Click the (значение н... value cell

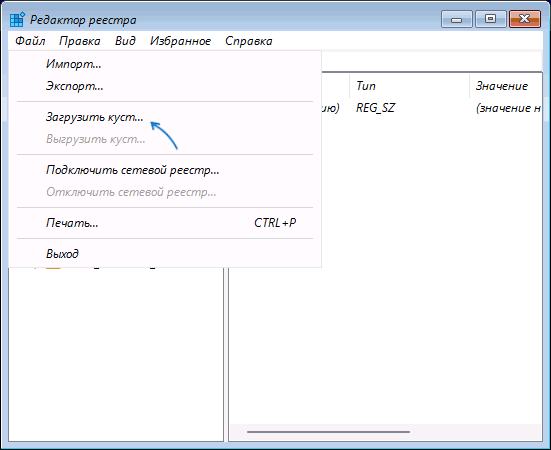[x=508, y=108]
